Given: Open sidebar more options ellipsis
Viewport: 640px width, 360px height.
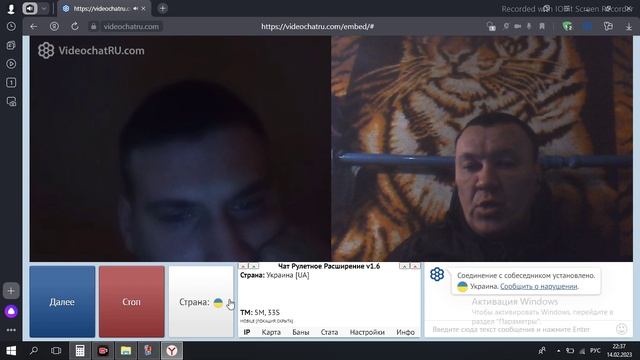Looking at the screenshot, I should click(11, 330).
